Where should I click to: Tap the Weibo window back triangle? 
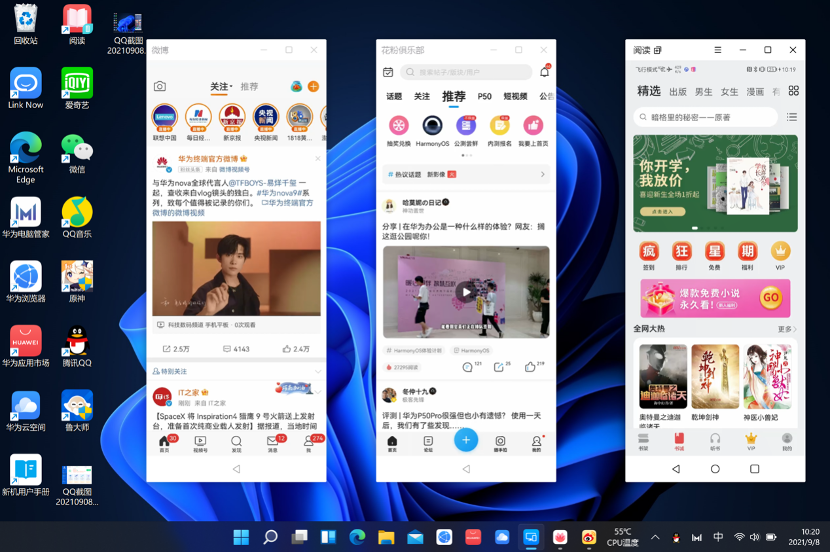[236, 469]
